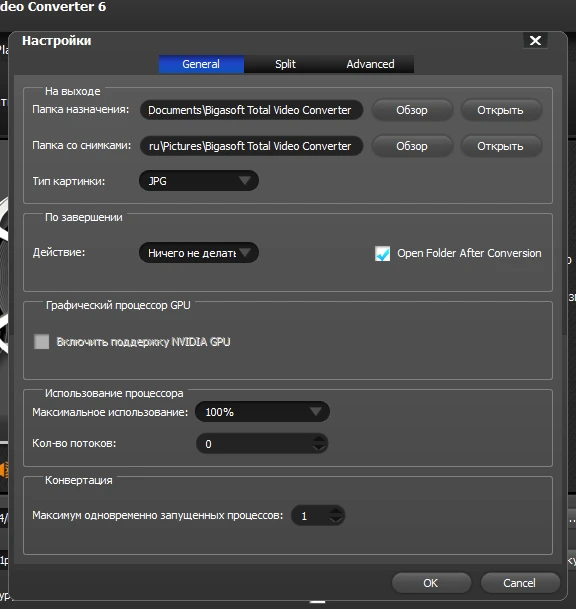
Task: Switch to the Split tab
Action: tap(285, 64)
